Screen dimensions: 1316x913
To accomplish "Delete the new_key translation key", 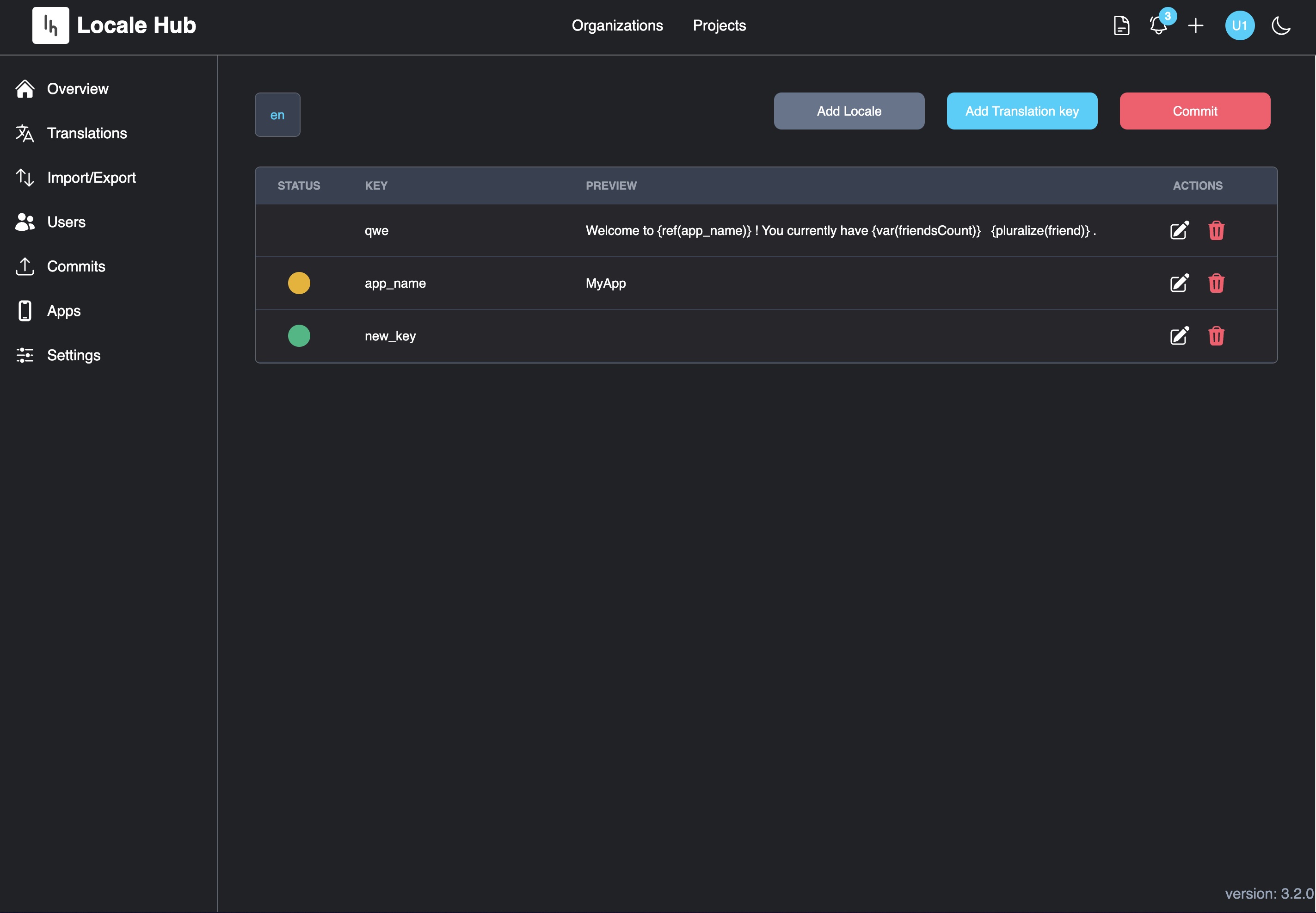I will (x=1216, y=336).
